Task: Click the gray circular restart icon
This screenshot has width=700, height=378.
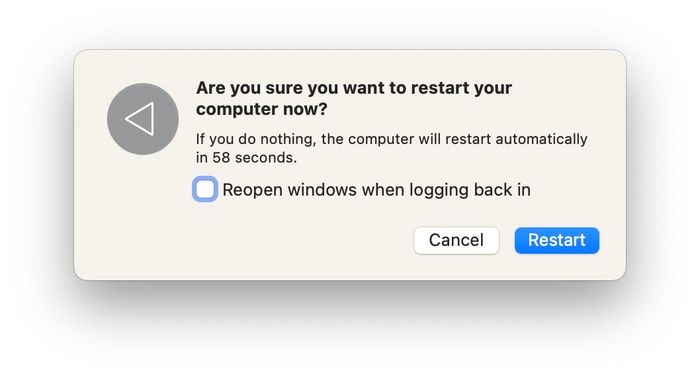Action: click(x=143, y=119)
